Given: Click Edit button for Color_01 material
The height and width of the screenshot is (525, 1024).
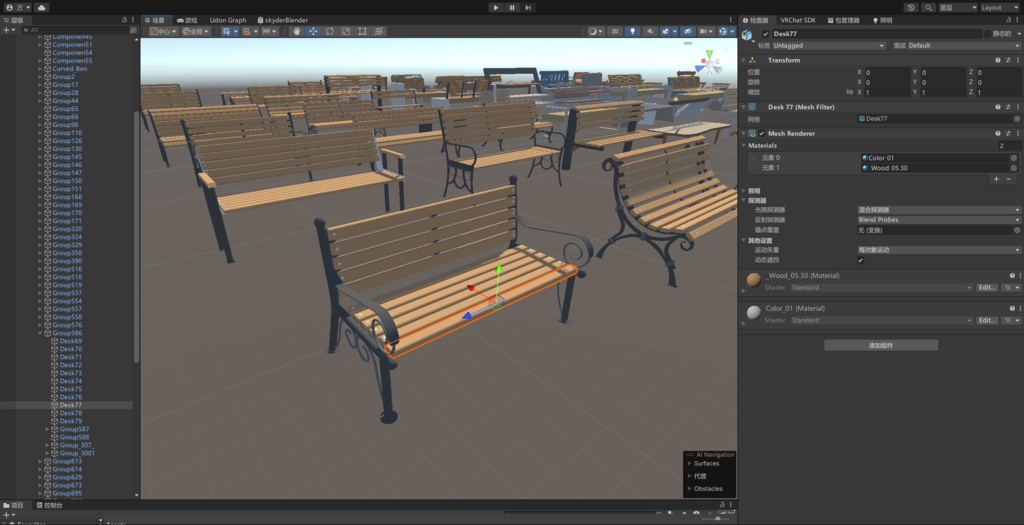Looking at the screenshot, I should [x=986, y=320].
